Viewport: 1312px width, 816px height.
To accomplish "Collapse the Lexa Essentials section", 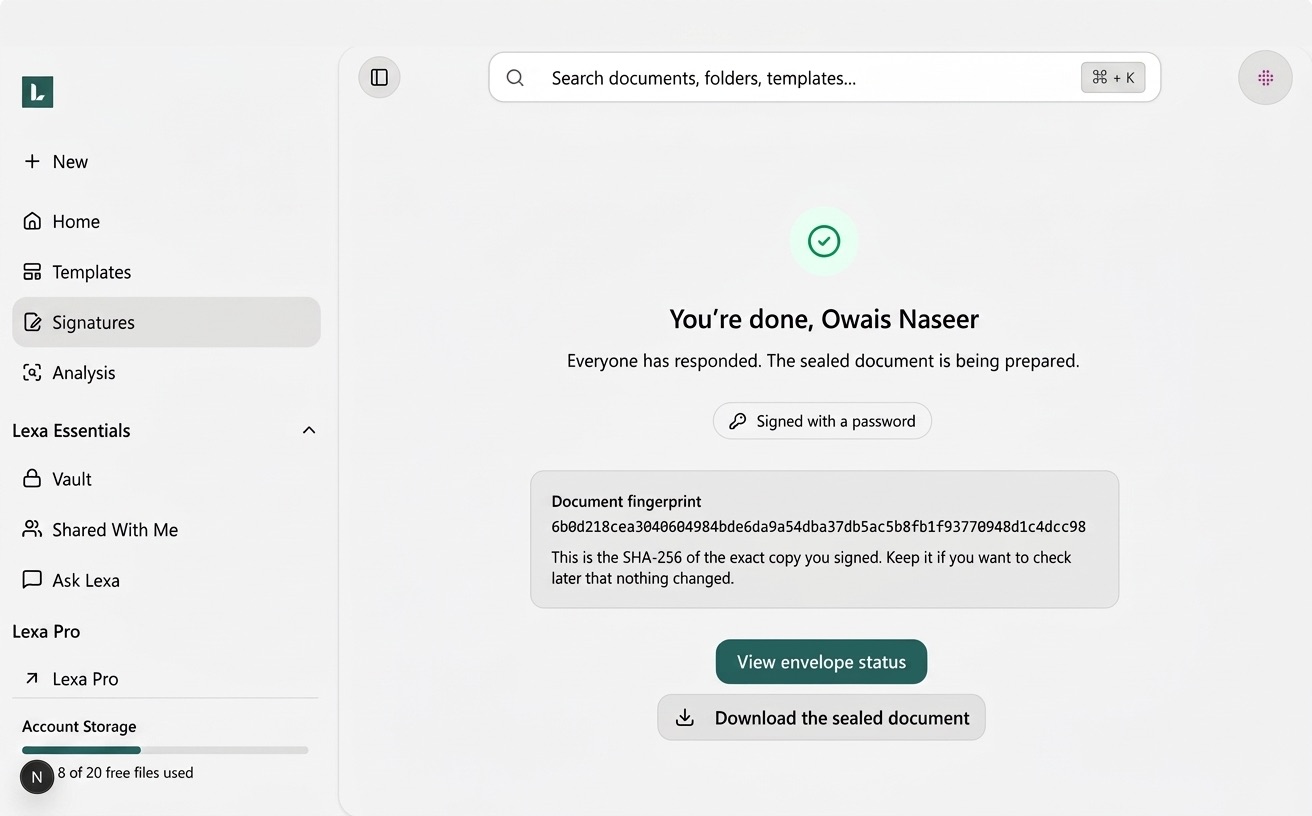I will pos(309,430).
